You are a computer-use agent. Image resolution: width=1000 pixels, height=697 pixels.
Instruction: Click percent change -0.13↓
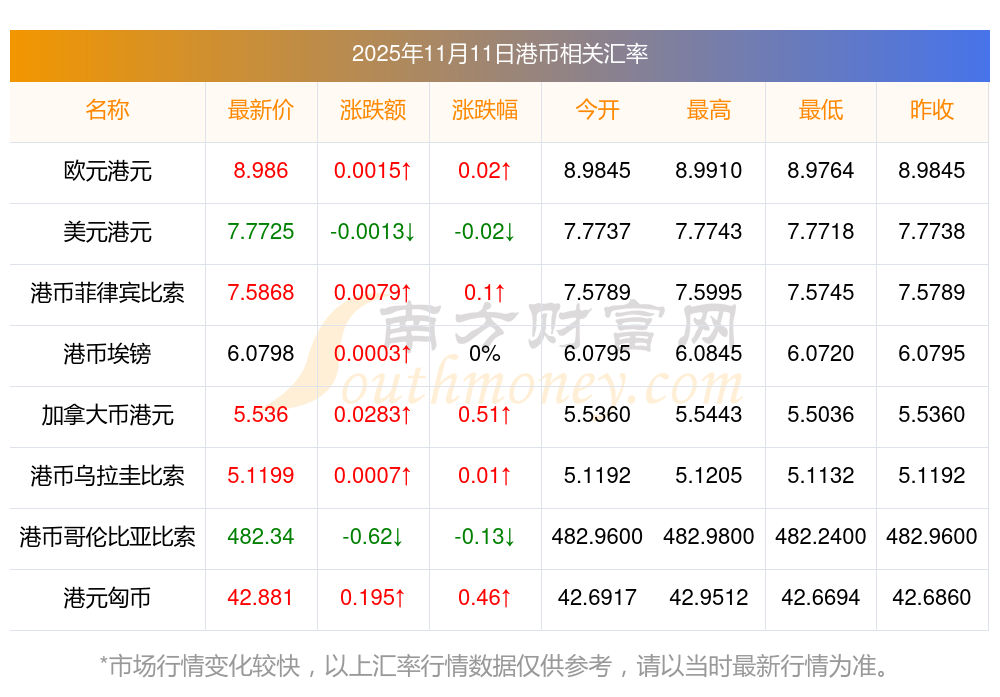[485, 536]
